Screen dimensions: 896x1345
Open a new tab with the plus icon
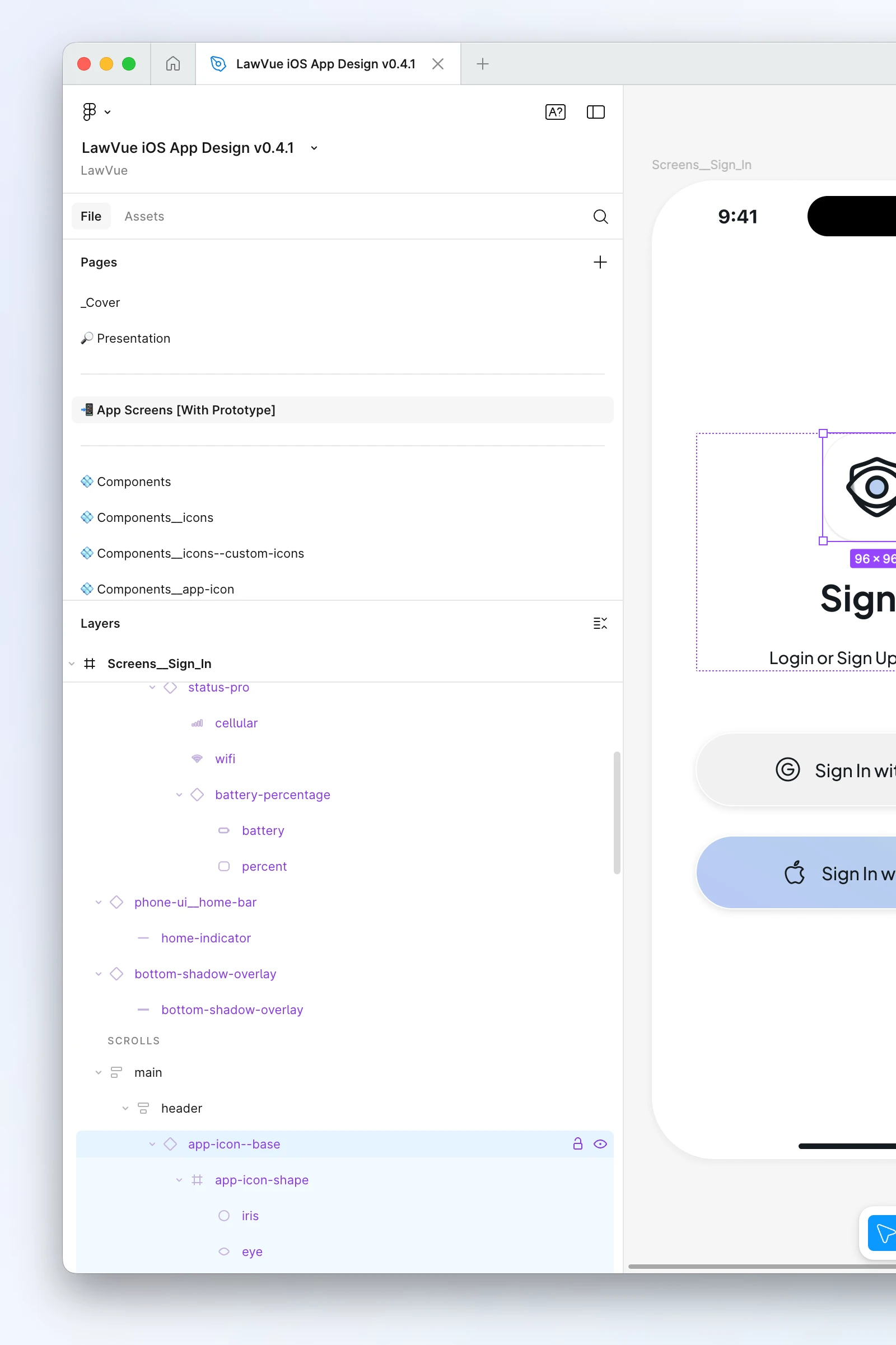482,63
